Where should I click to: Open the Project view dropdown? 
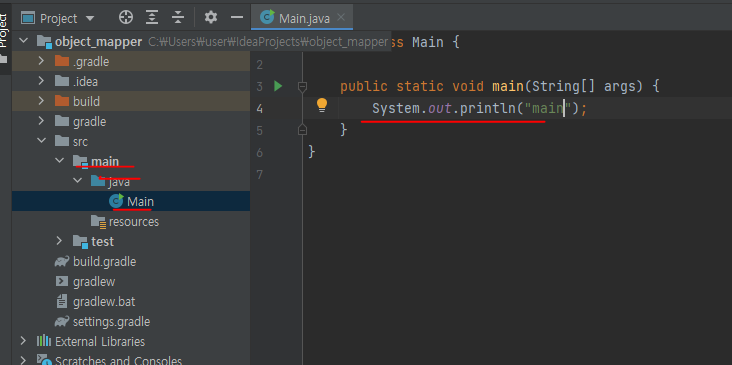(58, 18)
